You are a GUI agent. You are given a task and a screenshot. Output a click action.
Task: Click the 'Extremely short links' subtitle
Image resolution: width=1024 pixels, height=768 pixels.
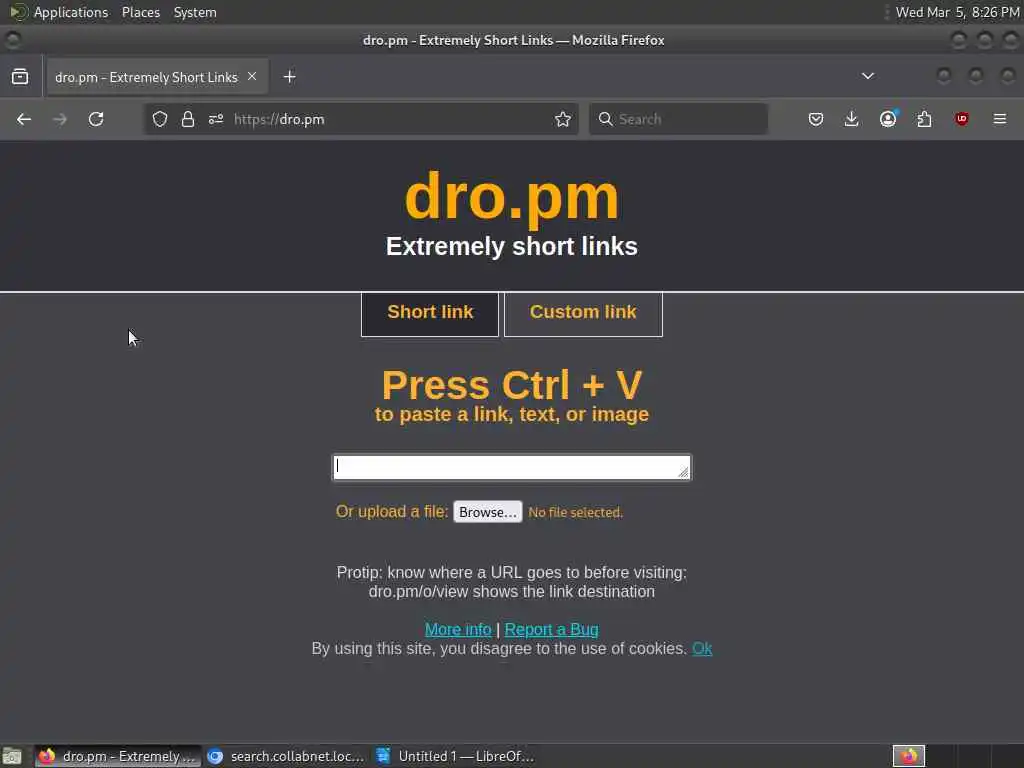[511, 247]
